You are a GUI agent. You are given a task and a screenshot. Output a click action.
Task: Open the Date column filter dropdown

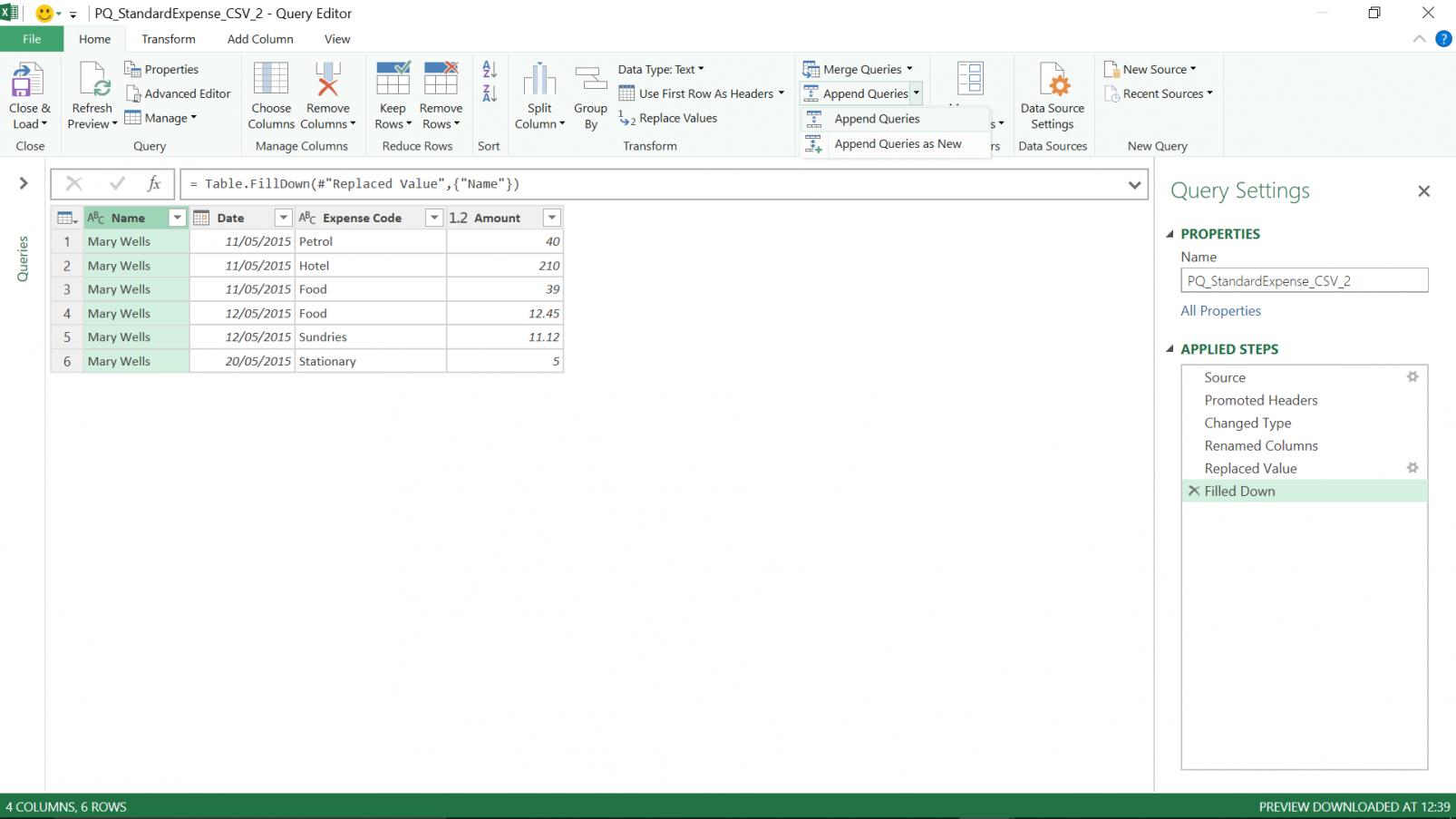tap(283, 218)
